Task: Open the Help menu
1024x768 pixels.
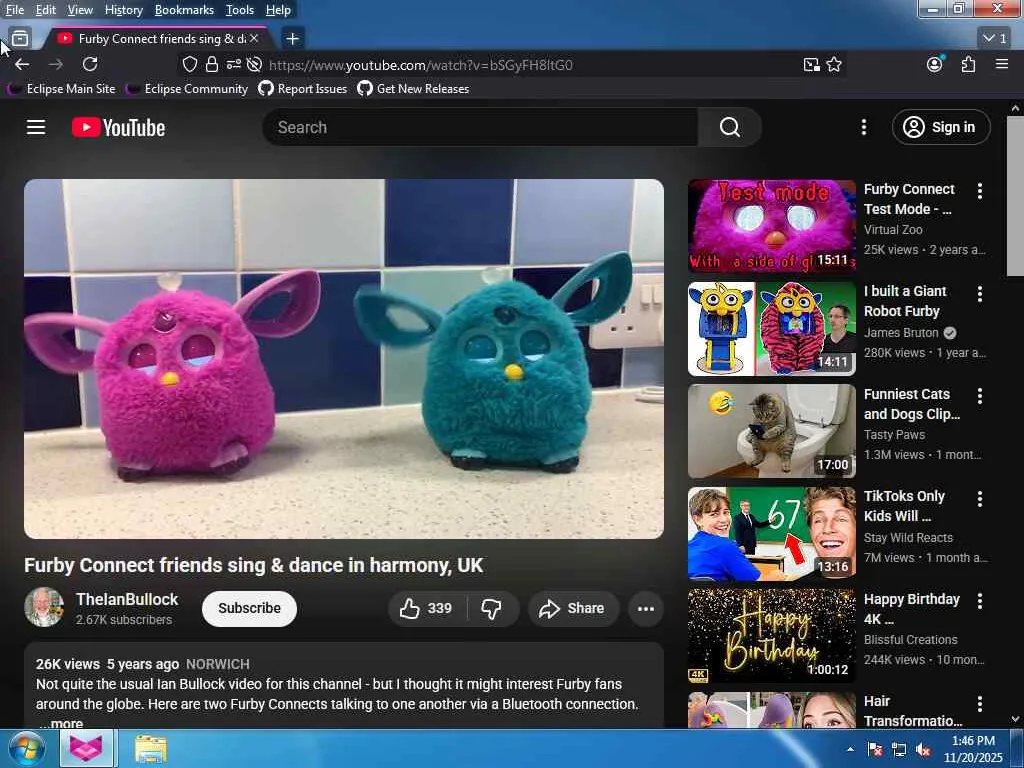Action: (278, 10)
